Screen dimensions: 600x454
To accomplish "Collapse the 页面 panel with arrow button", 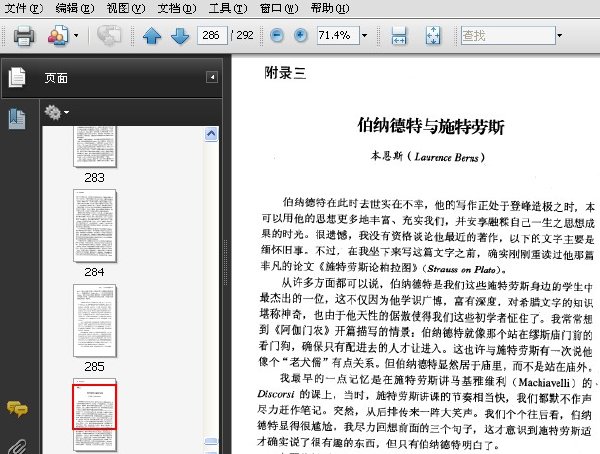I will click(x=212, y=77).
